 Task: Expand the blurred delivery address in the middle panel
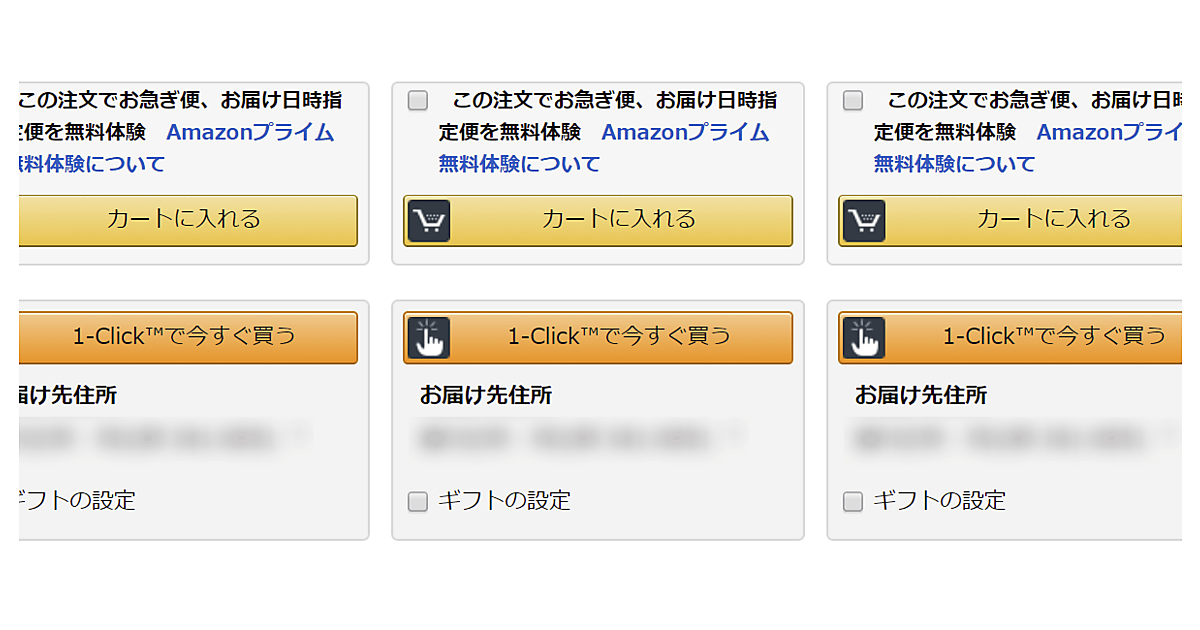[x=580, y=437]
